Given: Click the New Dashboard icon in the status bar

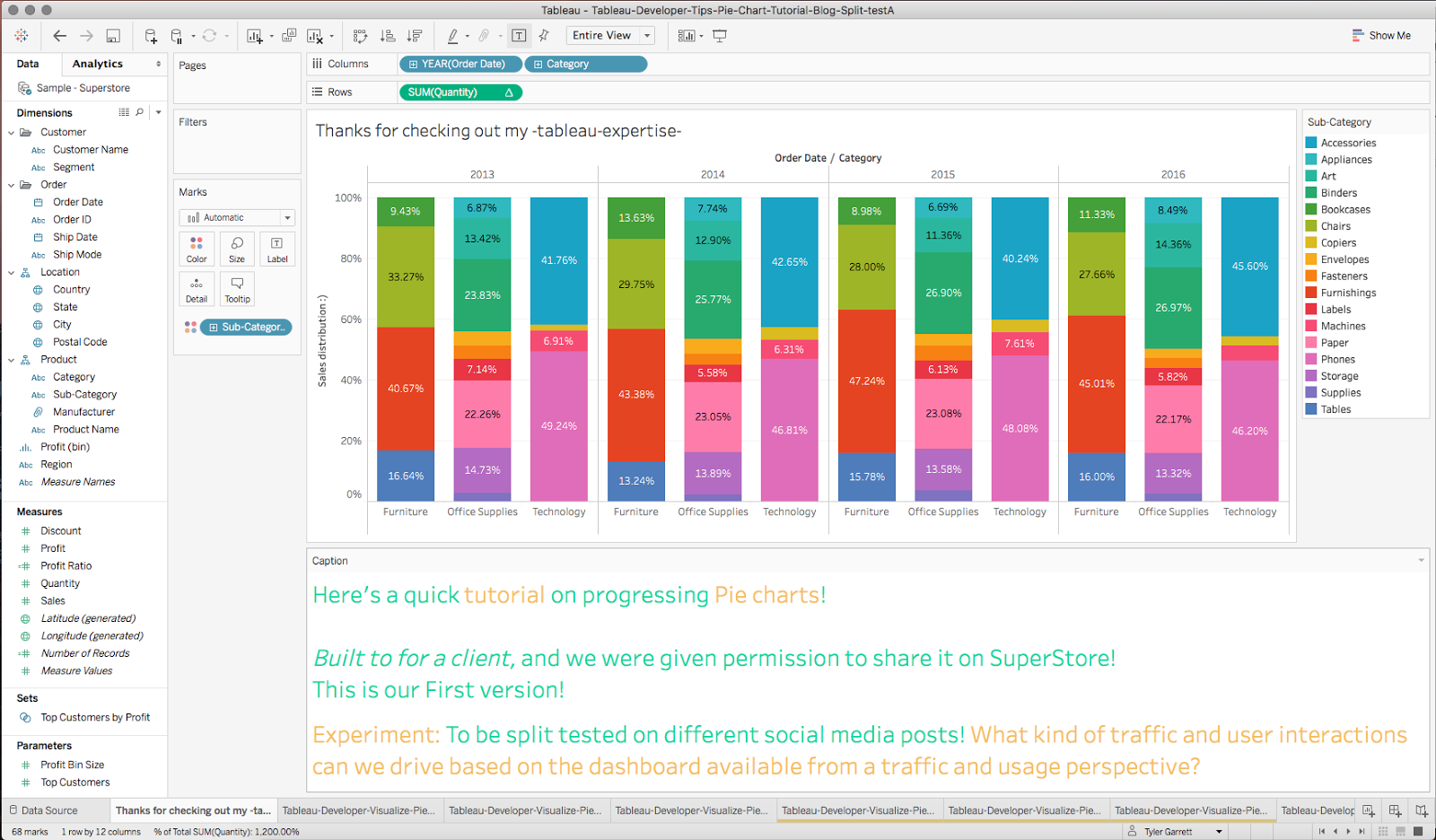Looking at the screenshot, I should tap(1394, 811).
